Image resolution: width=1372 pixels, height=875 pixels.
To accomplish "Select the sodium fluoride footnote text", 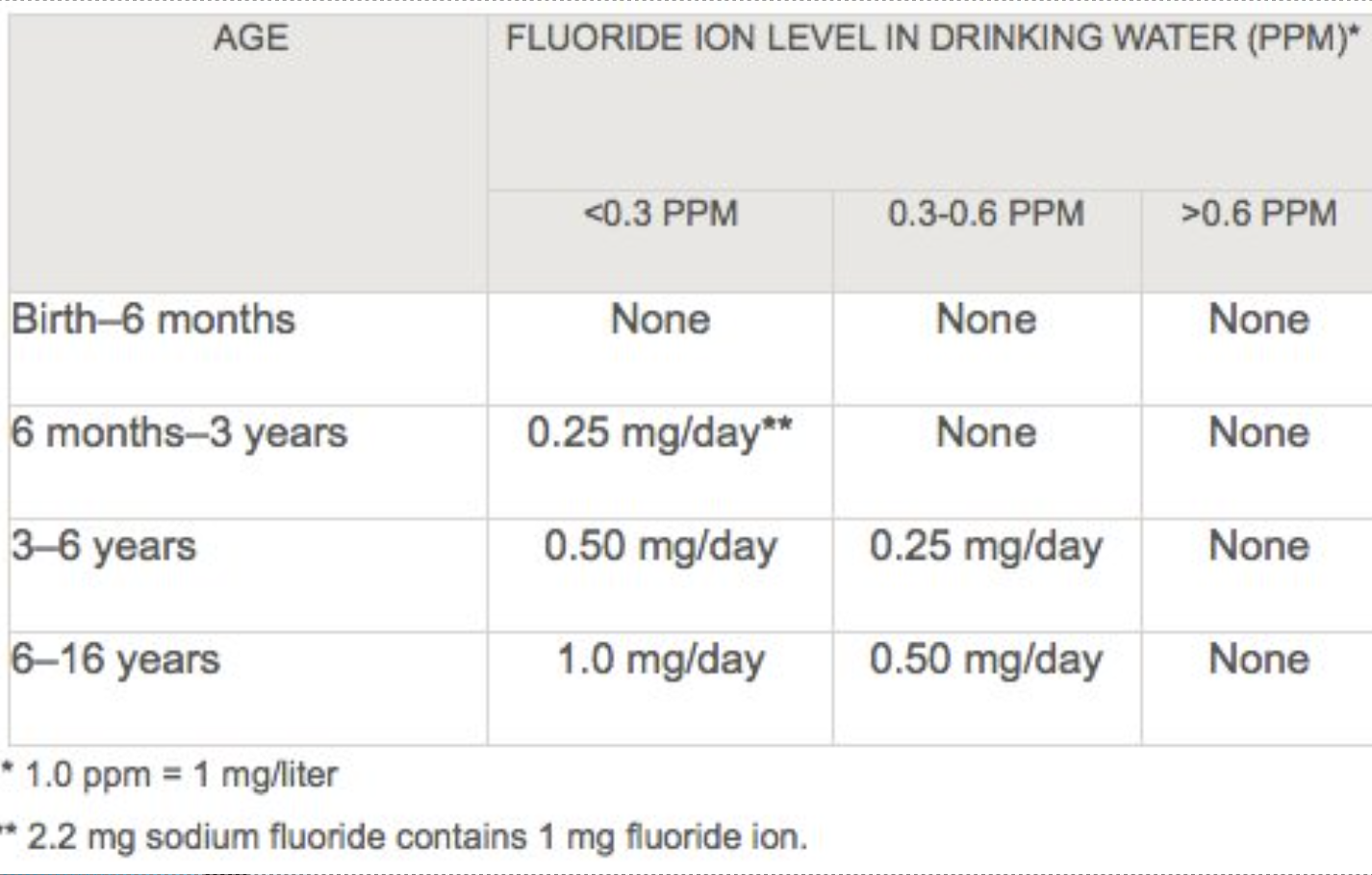I will click(416, 837).
